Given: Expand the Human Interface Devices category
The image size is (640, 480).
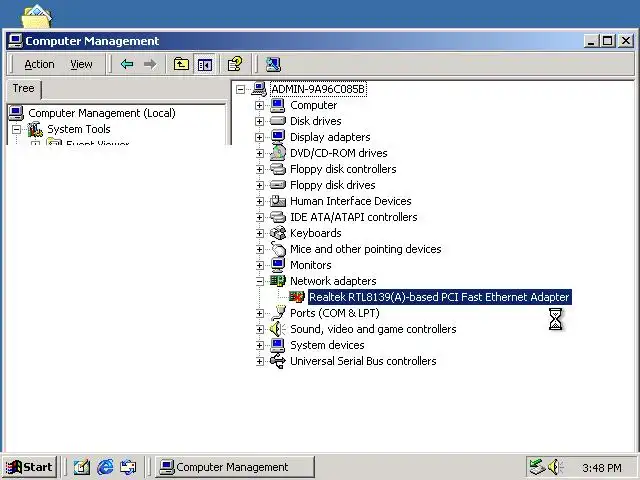Looking at the screenshot, I should [x=259, y=201].
